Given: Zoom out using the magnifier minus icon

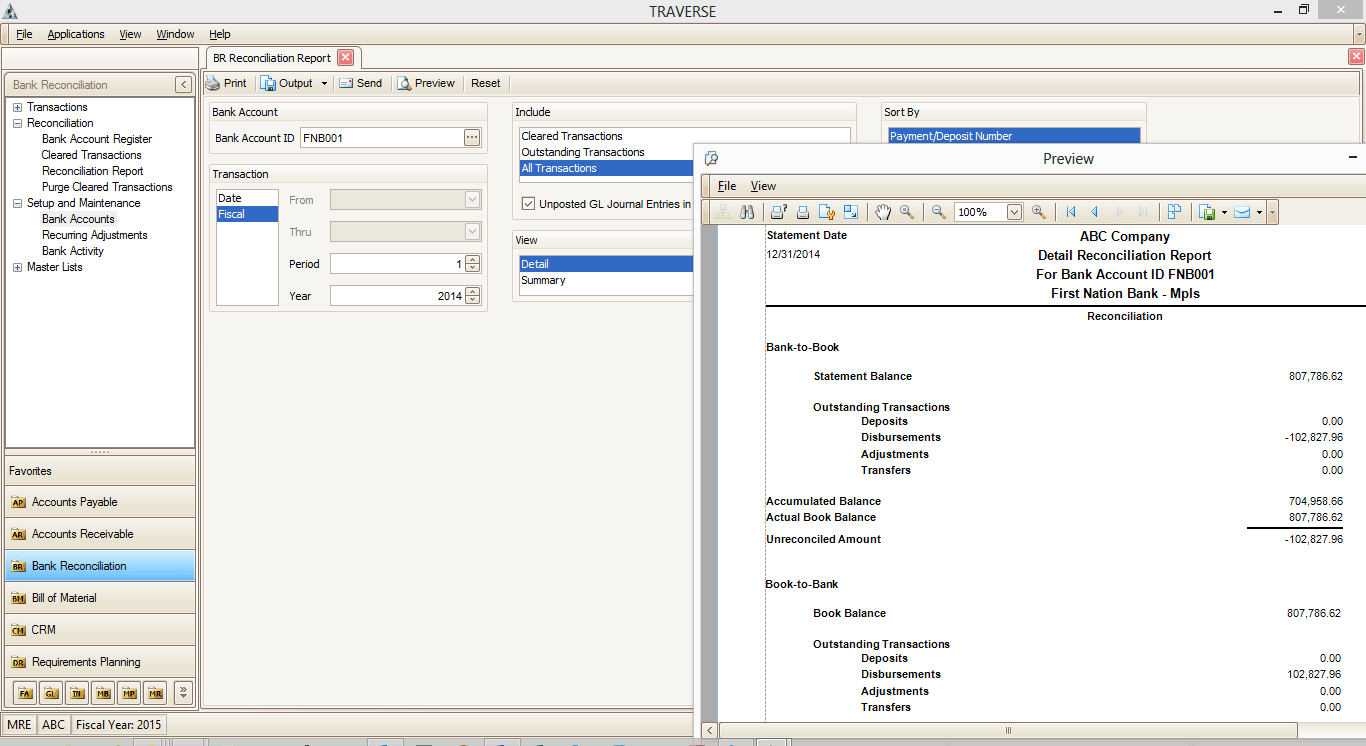Looking at the screenshot, I should 937,212.
